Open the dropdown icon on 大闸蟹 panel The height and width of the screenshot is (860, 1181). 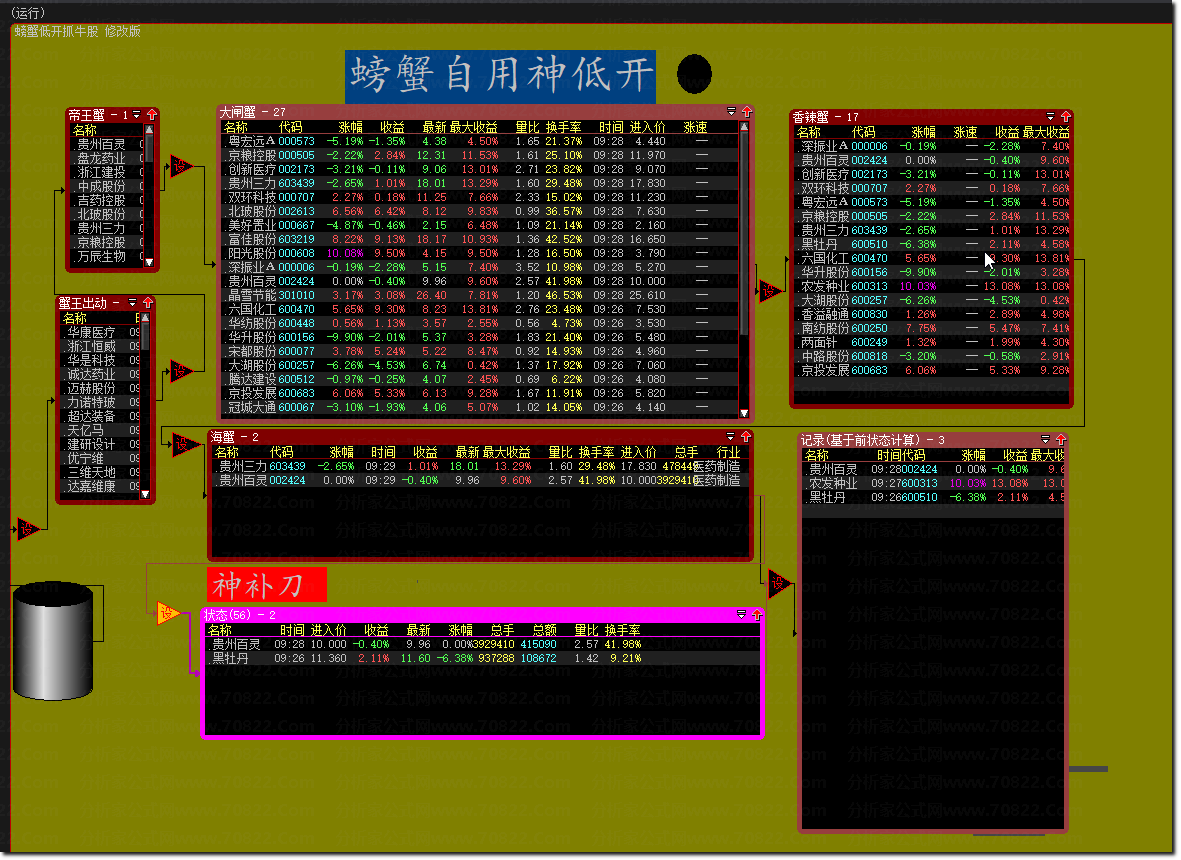click(731, 111)
